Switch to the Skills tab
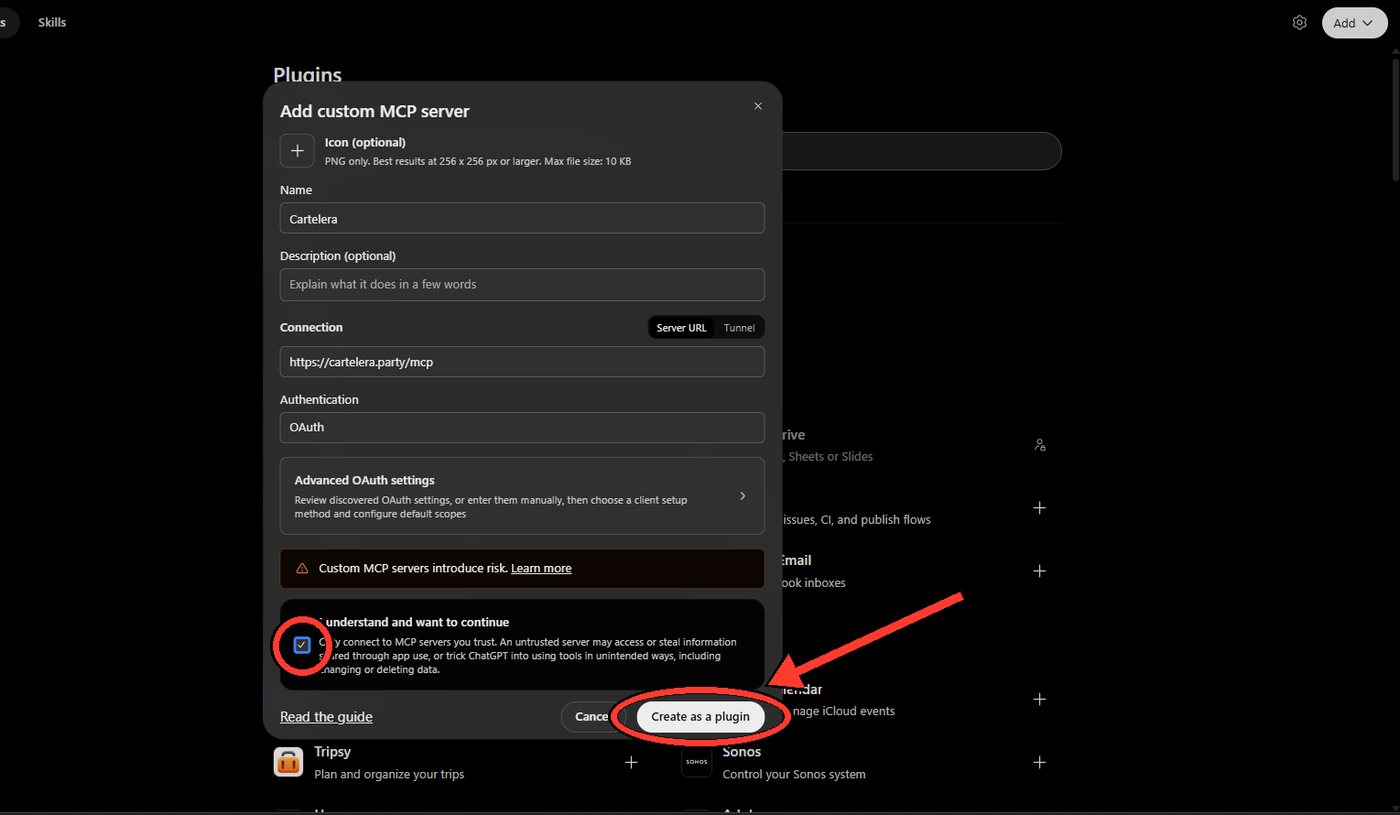The image size is (1400, 815). (x=52, y=22)
